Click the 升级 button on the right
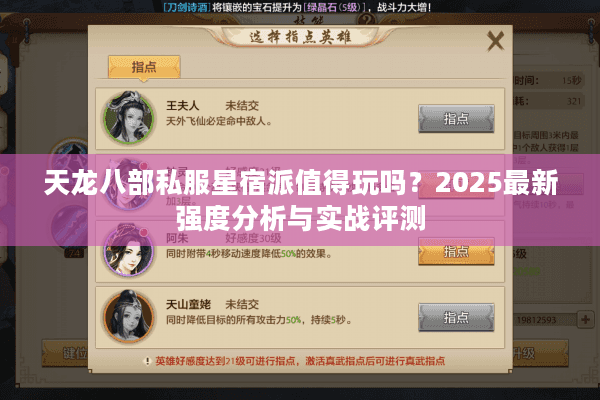 (x=540, y=353)
